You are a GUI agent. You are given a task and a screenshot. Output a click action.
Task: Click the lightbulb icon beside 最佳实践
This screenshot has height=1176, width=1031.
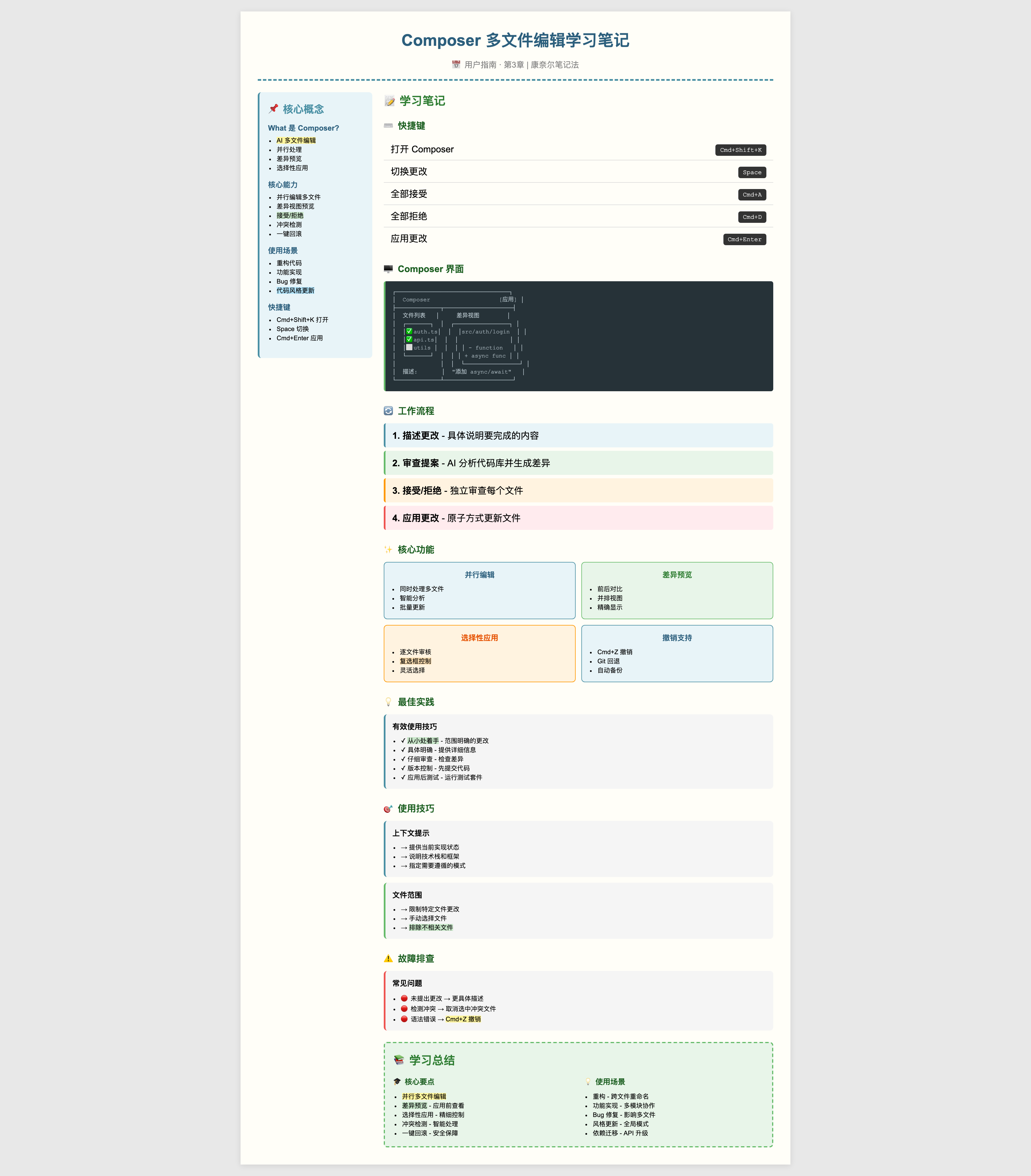tap(388, 702)
